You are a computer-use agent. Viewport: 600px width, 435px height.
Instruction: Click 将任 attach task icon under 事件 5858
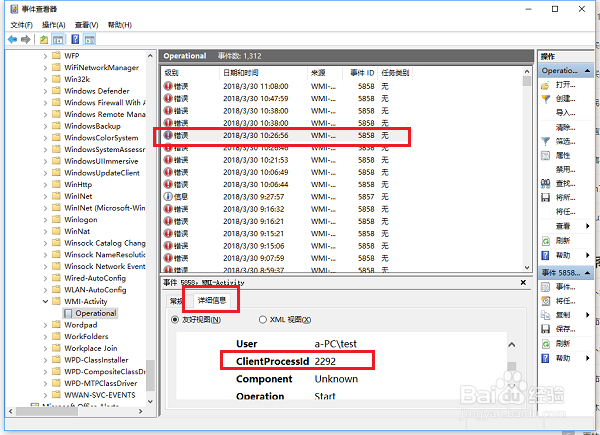(545, 301)
